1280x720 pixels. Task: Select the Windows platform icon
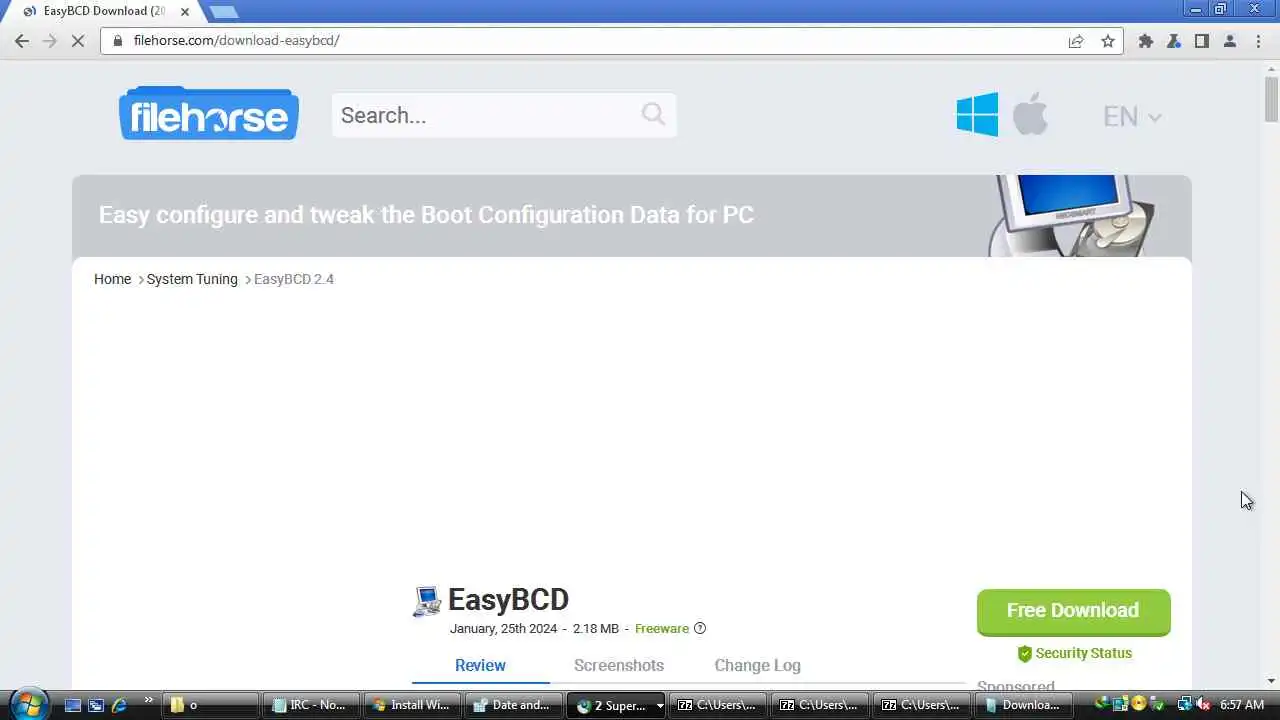[x=977, y=115]
